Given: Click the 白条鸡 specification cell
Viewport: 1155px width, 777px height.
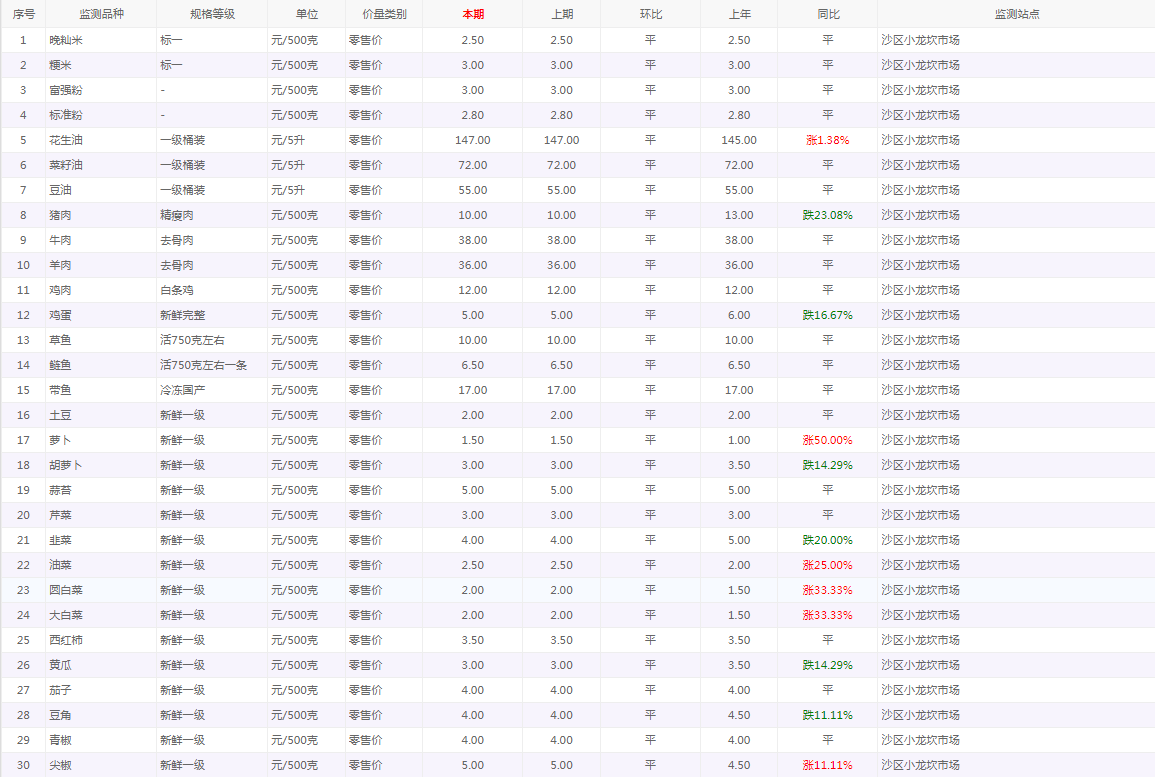Looking at the screenshot, I should click(x=177, y=290).
